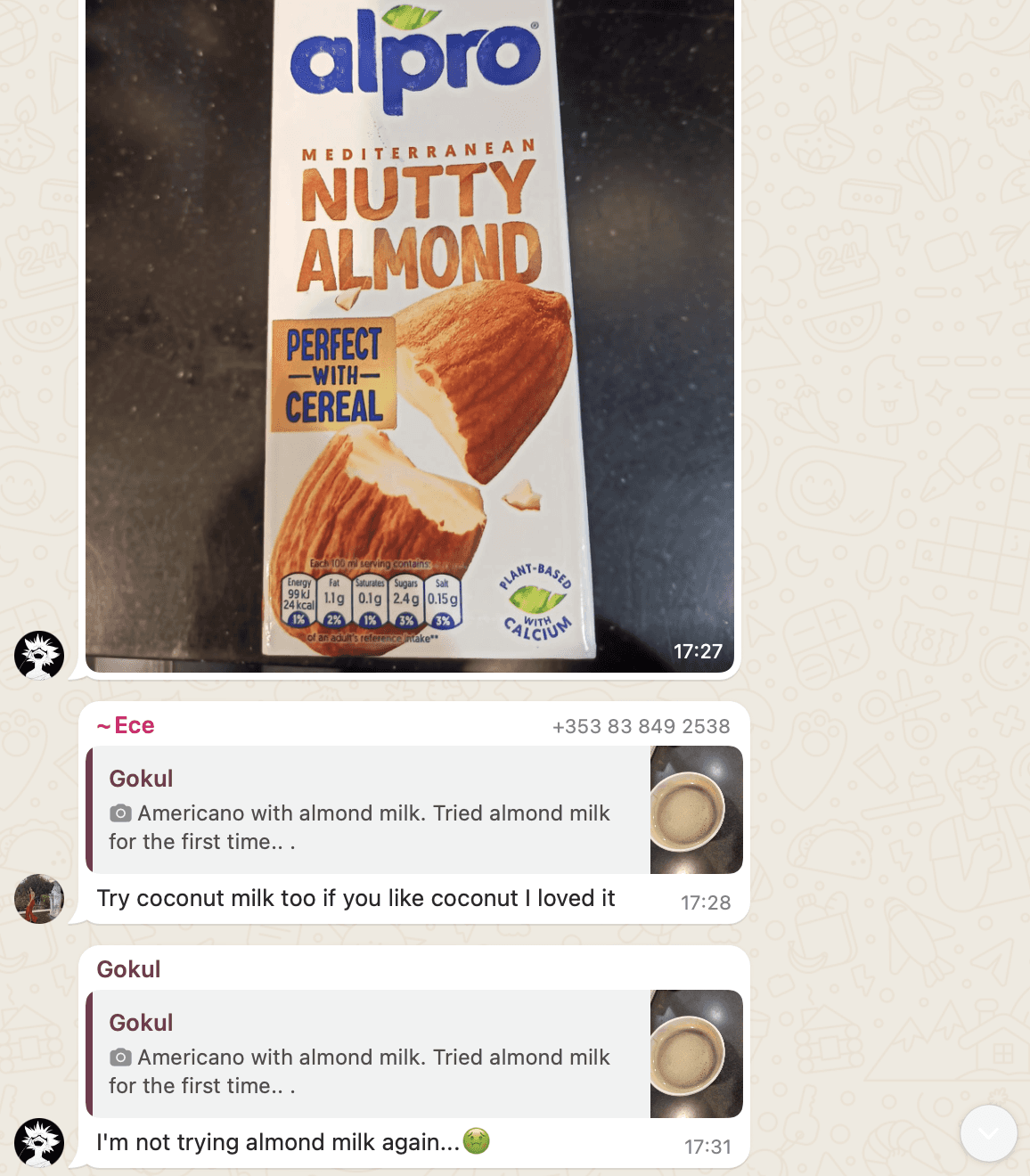The image size is (1030, 1176).
Task: Click Gokul's avatar beside the last message
Action: pos(39,1143)
